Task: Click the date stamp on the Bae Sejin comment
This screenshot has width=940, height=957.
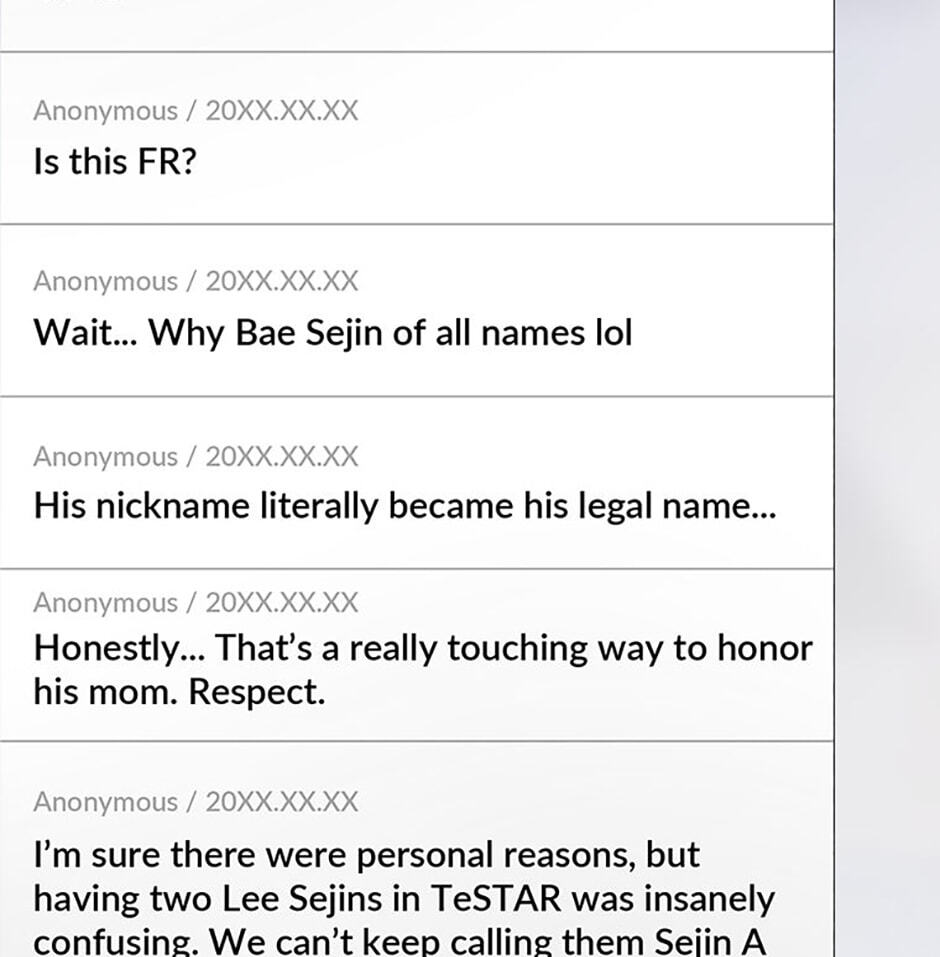Action: tap(281, 281)
